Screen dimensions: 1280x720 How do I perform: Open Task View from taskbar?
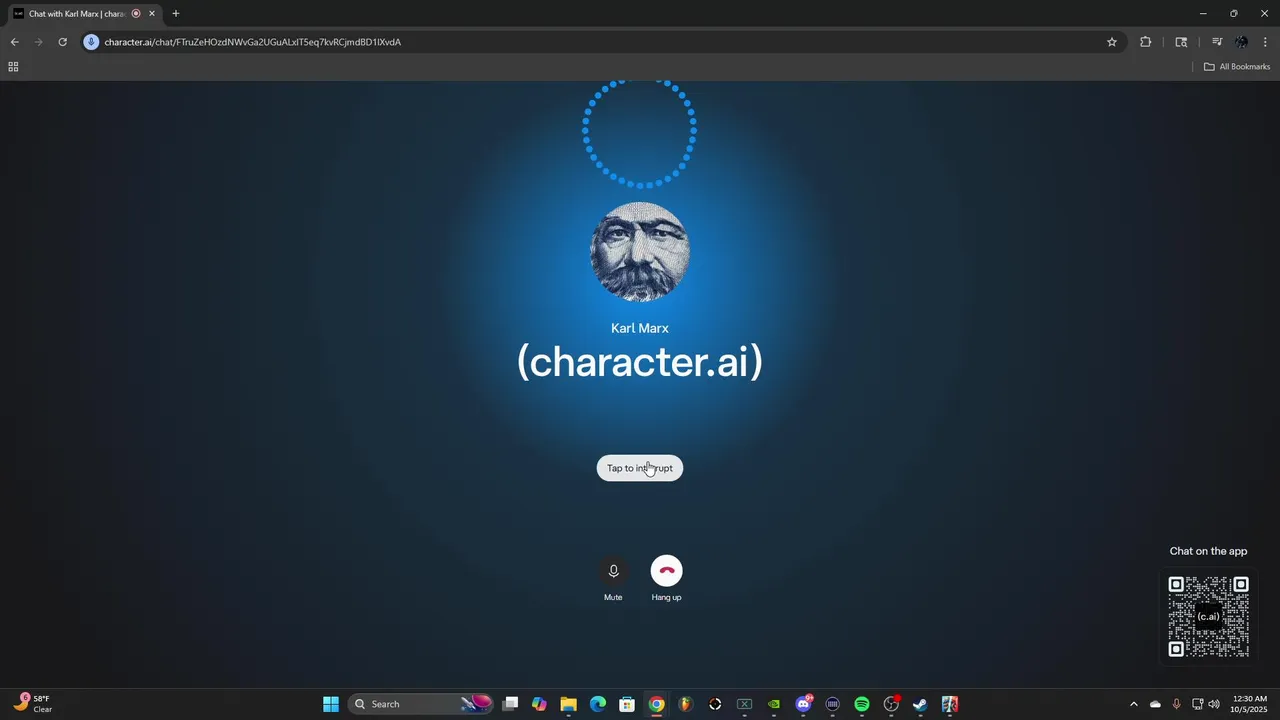click(x=510, y=704)
